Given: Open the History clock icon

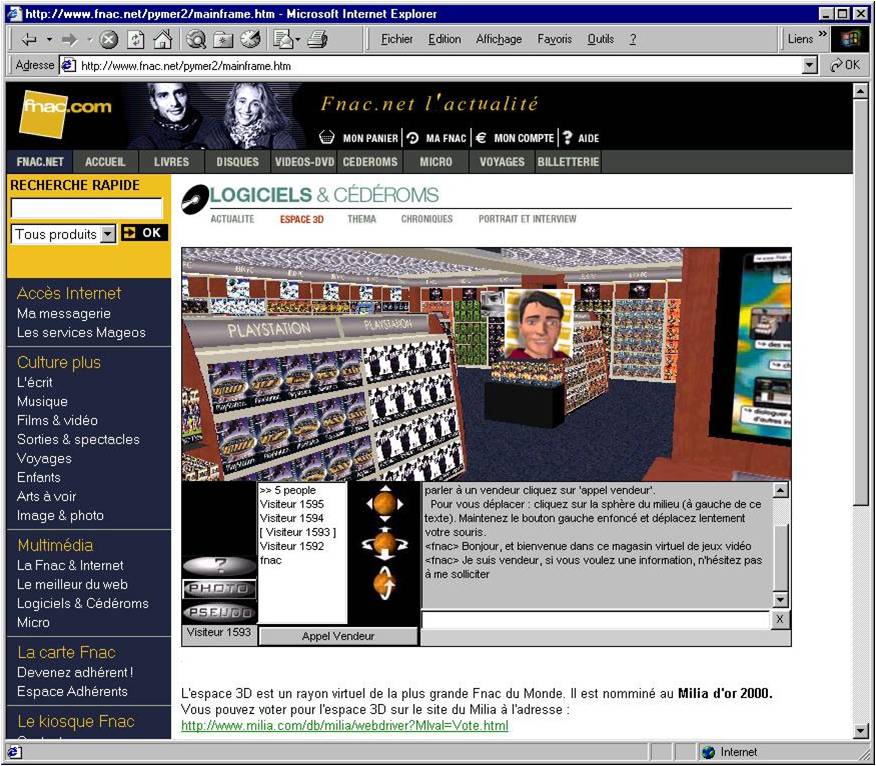Looking at the screenshot, I should (x=251, y=39).
